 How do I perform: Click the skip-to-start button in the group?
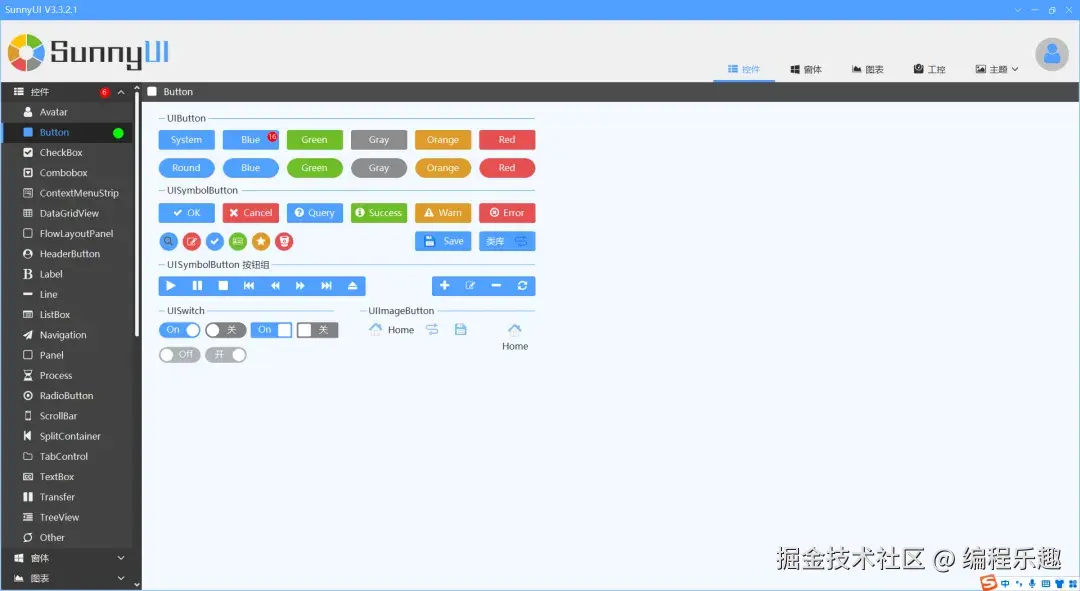(x=249, y=285)
